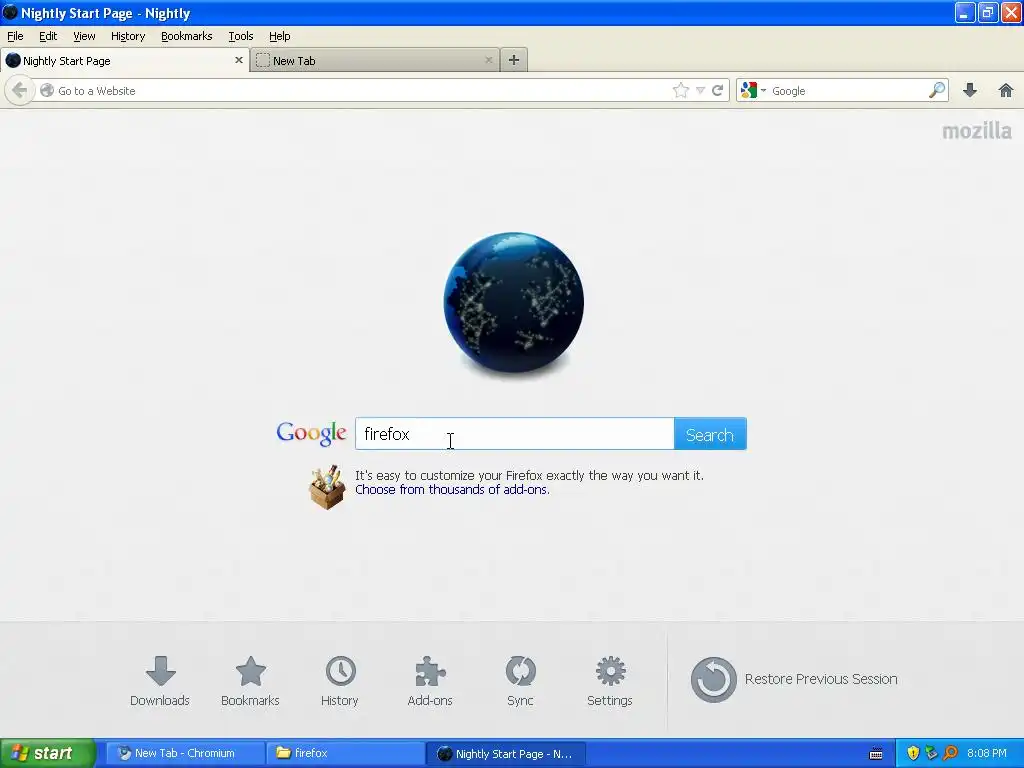Click the back arrow navigation button
The width and height of the screenshot is (1024, 768).
click(x=20, y=90)
